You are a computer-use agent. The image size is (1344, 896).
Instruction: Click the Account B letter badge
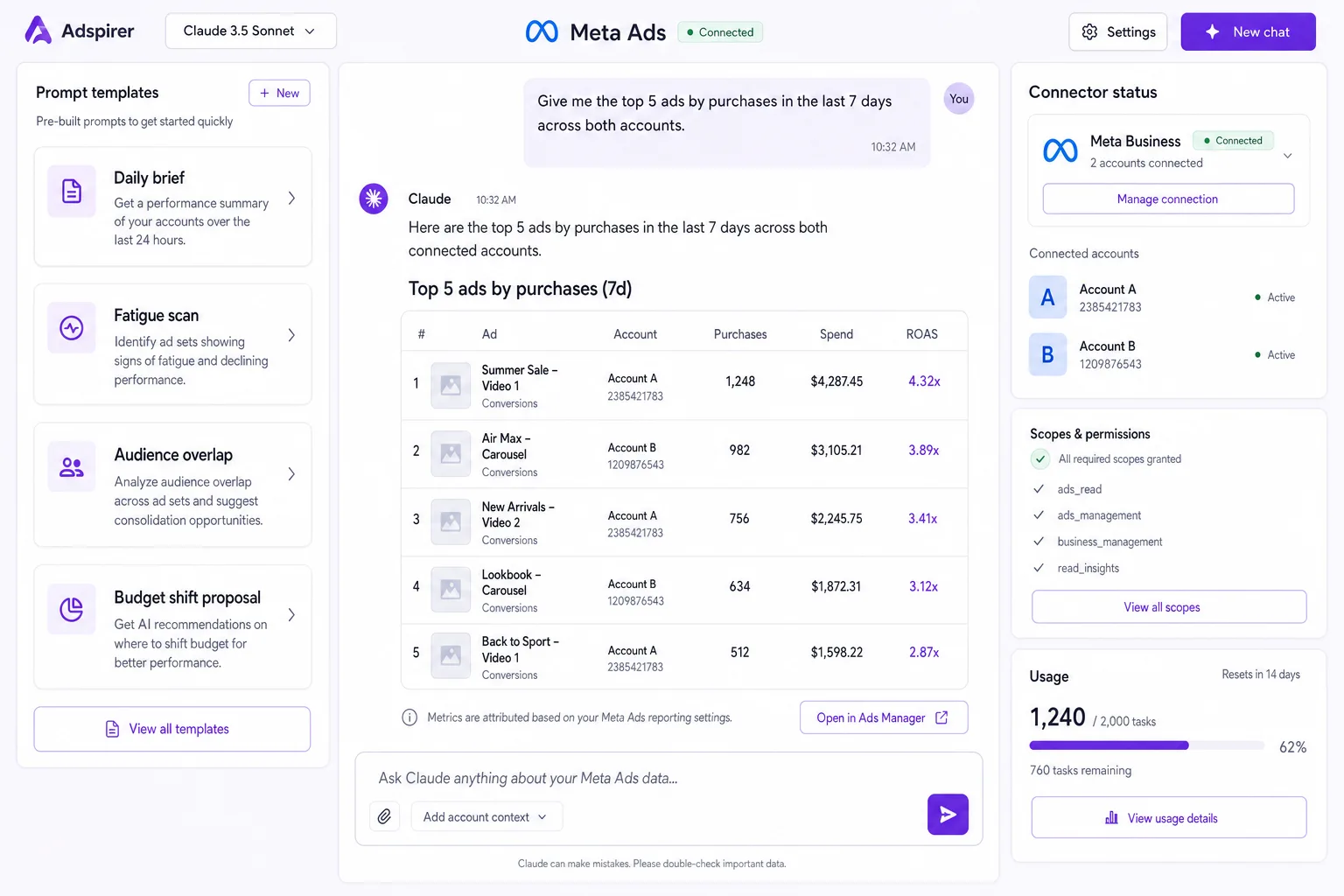1047,354
